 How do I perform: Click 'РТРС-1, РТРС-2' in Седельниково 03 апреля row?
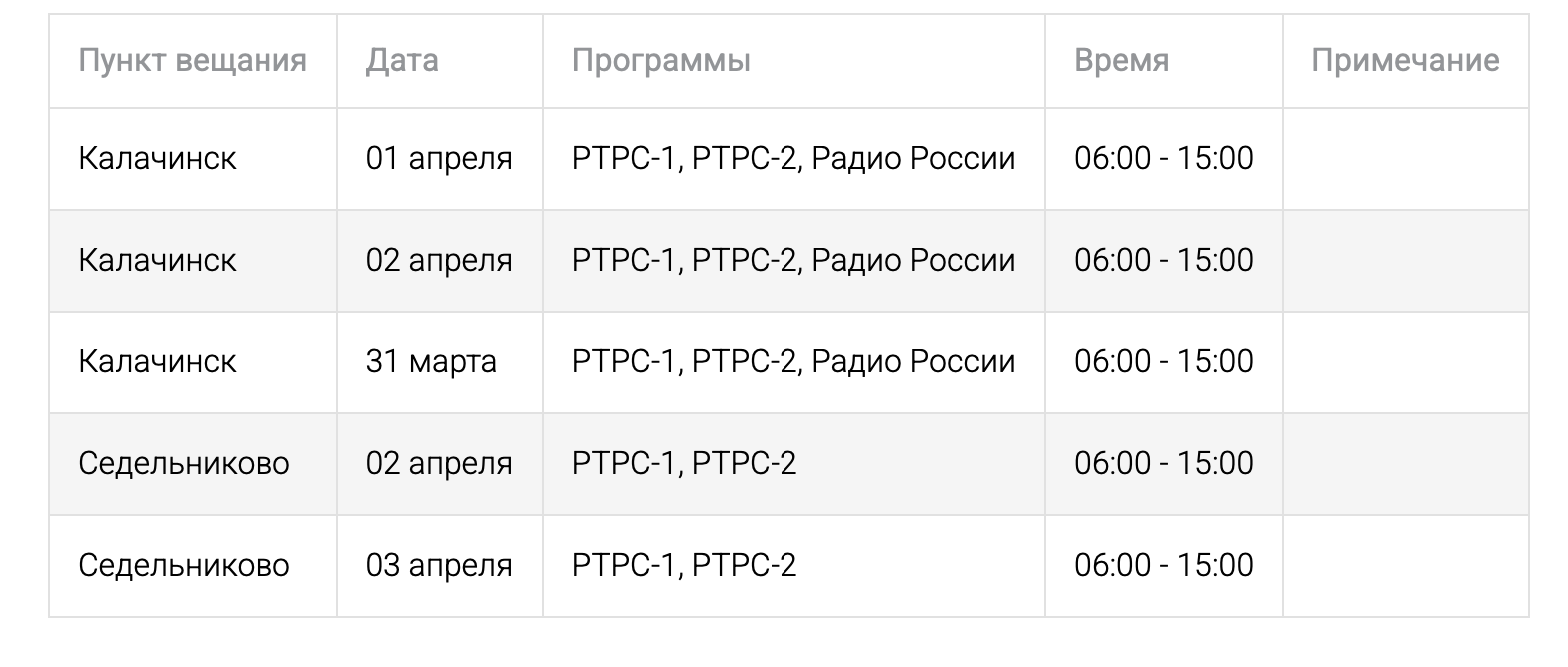point(684,565)
